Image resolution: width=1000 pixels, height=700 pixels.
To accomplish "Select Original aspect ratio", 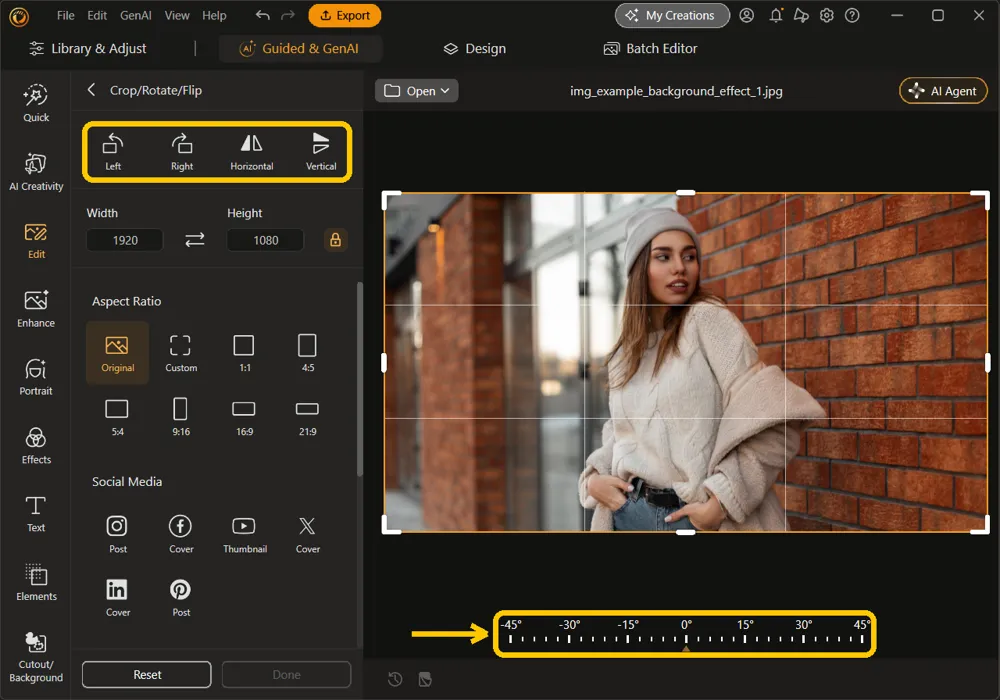I will click(117, 353).
